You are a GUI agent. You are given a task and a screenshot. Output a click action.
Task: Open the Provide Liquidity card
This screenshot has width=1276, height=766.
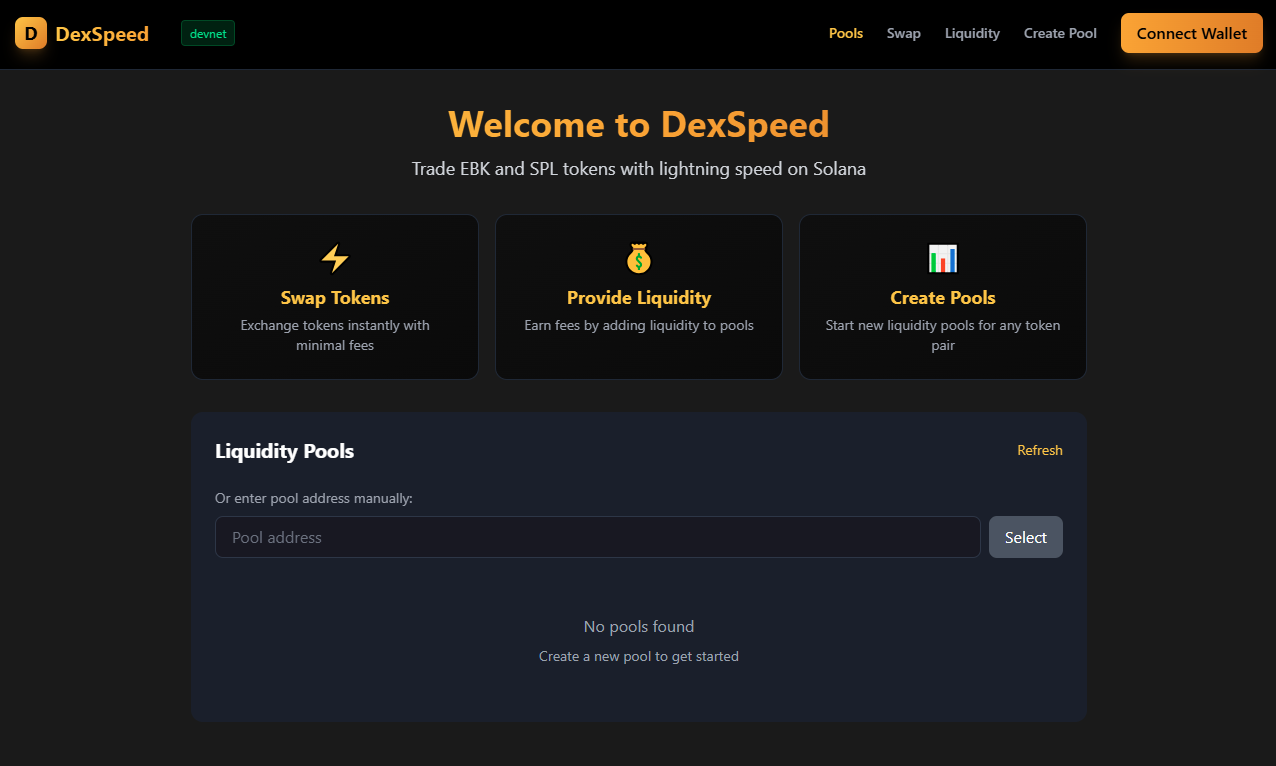coord(638,296)
